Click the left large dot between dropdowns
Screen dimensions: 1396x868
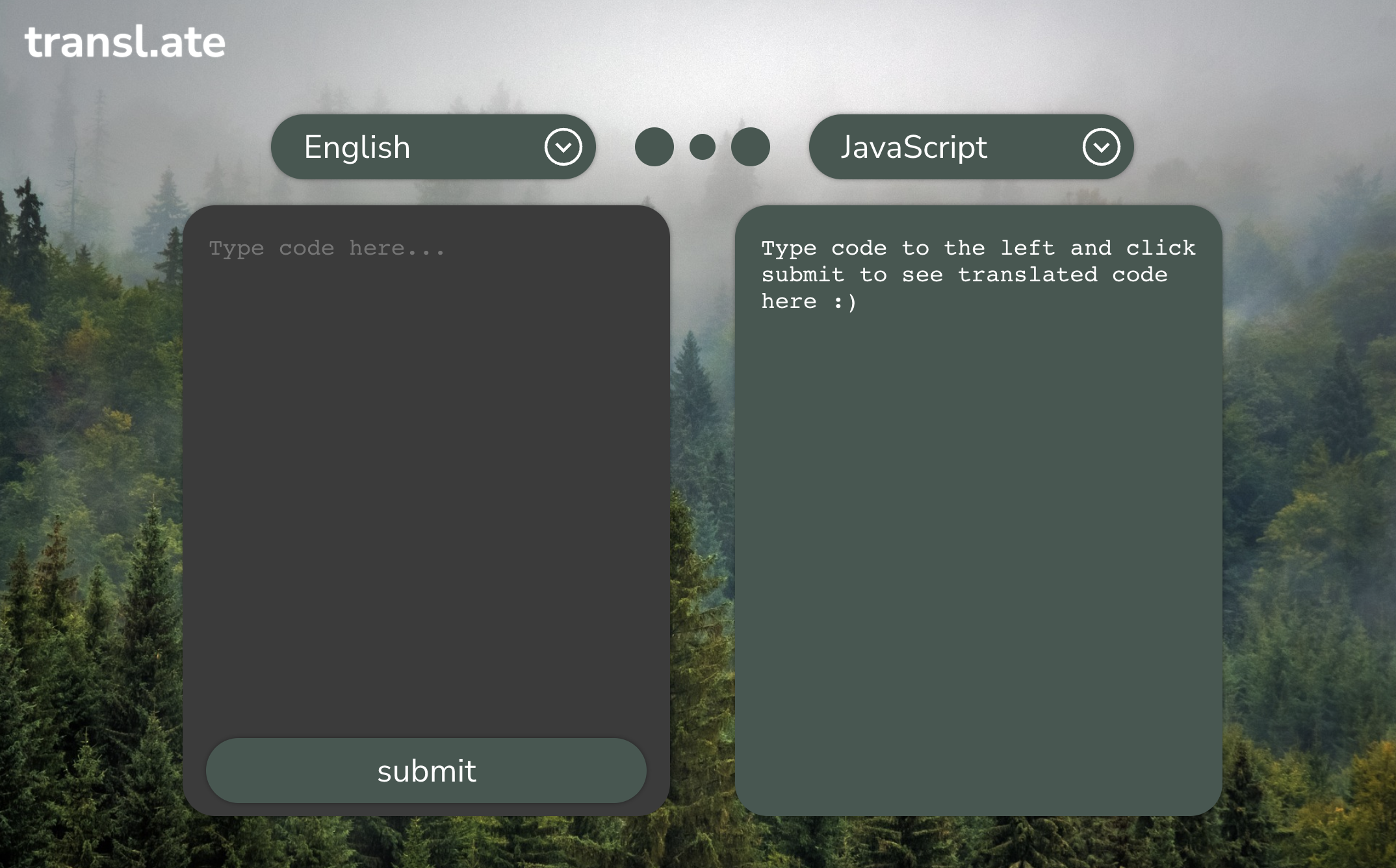(x=654, y=147)
